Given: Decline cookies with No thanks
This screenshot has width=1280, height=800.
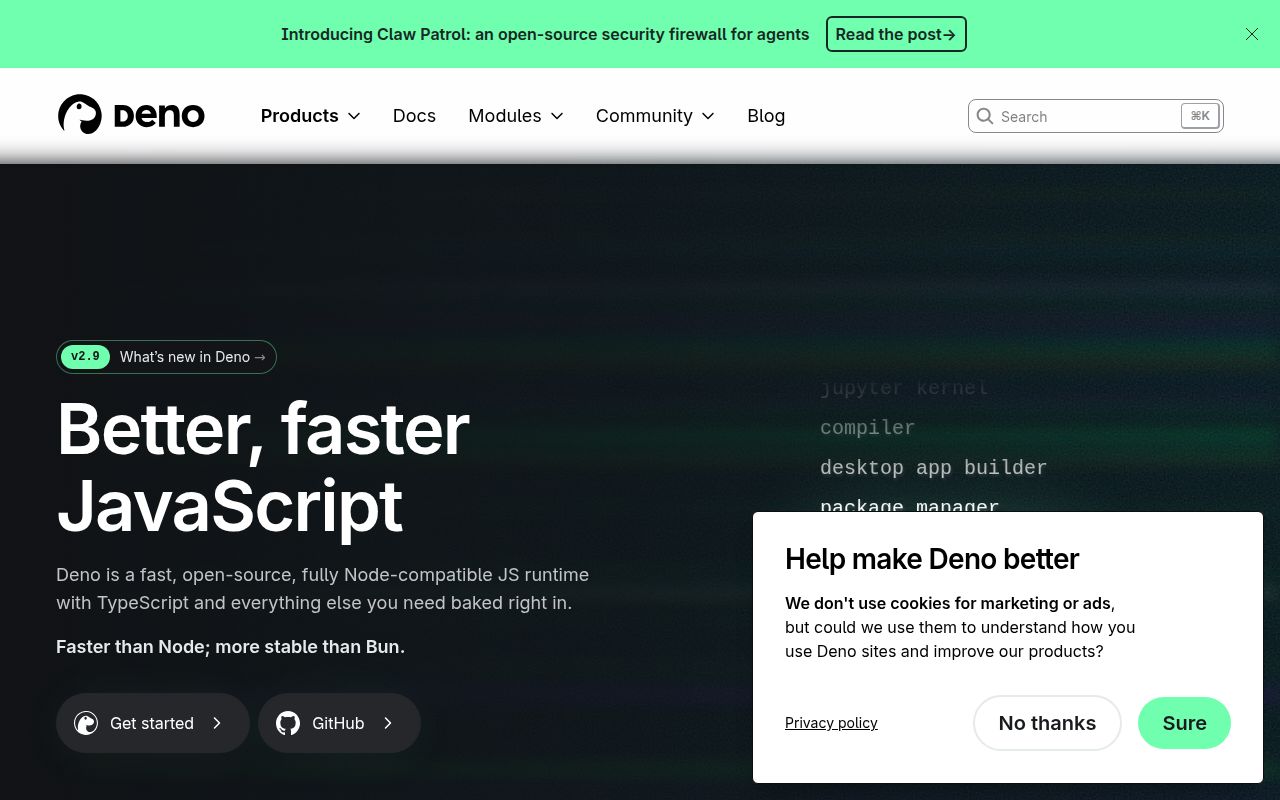Looking at the screenshot, I should (1047, 723).
